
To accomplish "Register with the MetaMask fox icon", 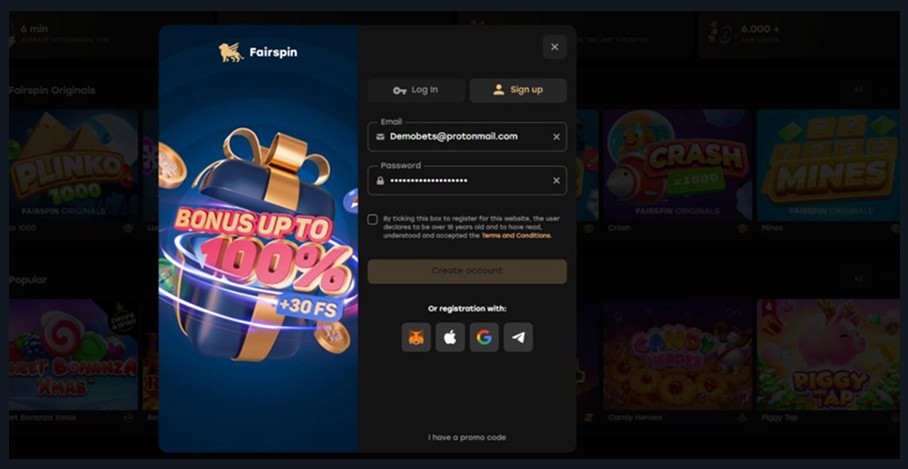I will pyautogui.click(x=416, y=337).
